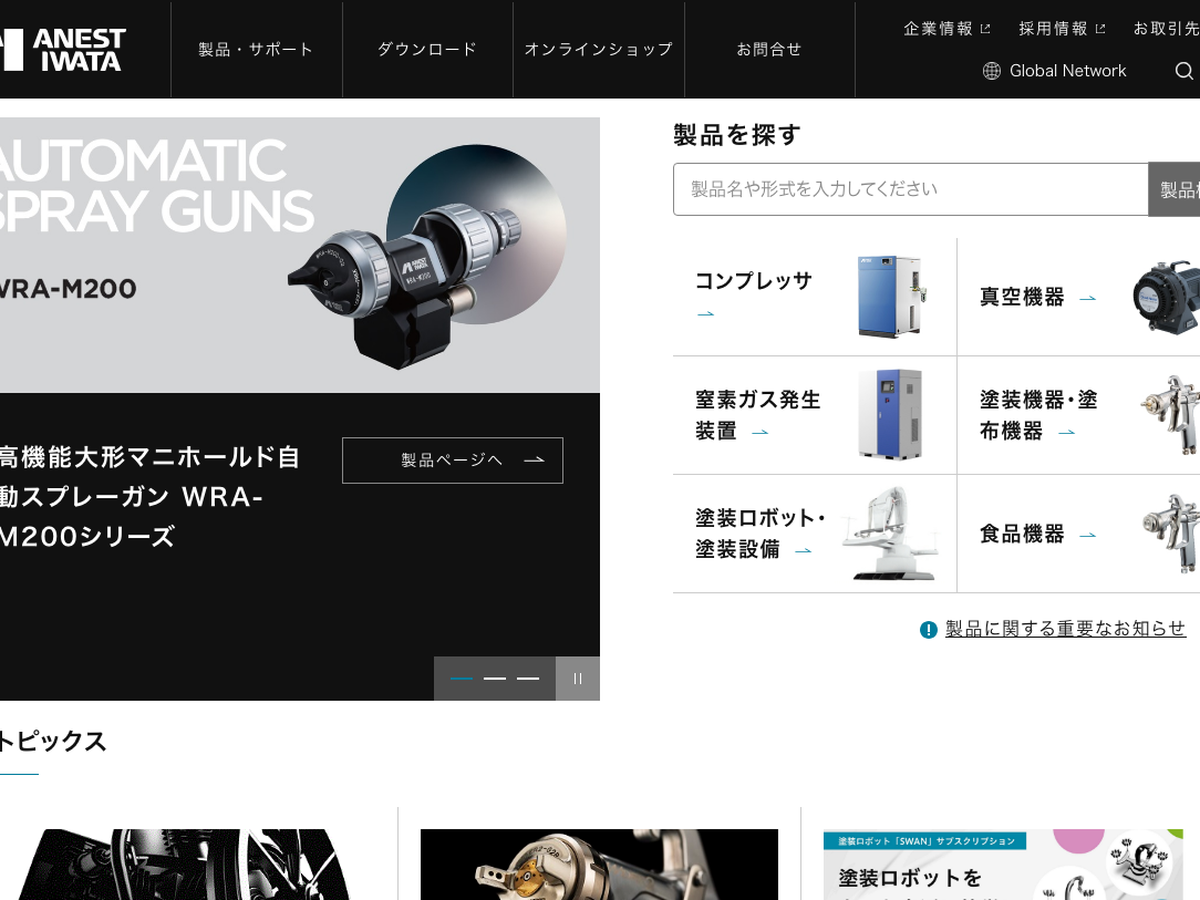Open the 製品・サポート menu
The height and width of the screenshot is (900, 1200).
click(x=256, y=49)
